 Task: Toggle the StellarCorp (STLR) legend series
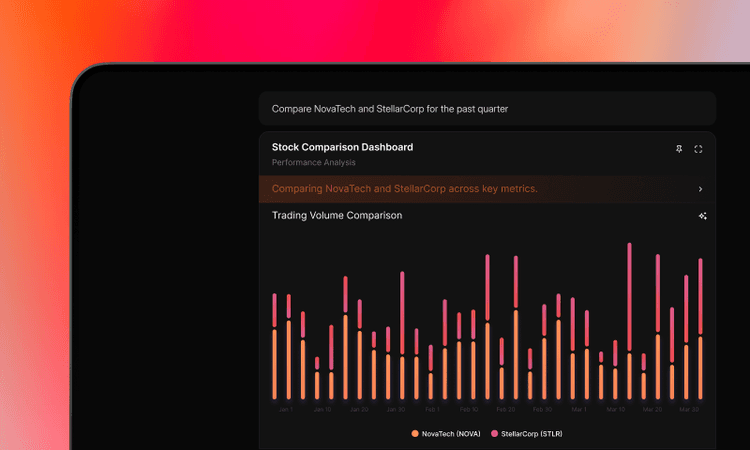coord(527,434)
